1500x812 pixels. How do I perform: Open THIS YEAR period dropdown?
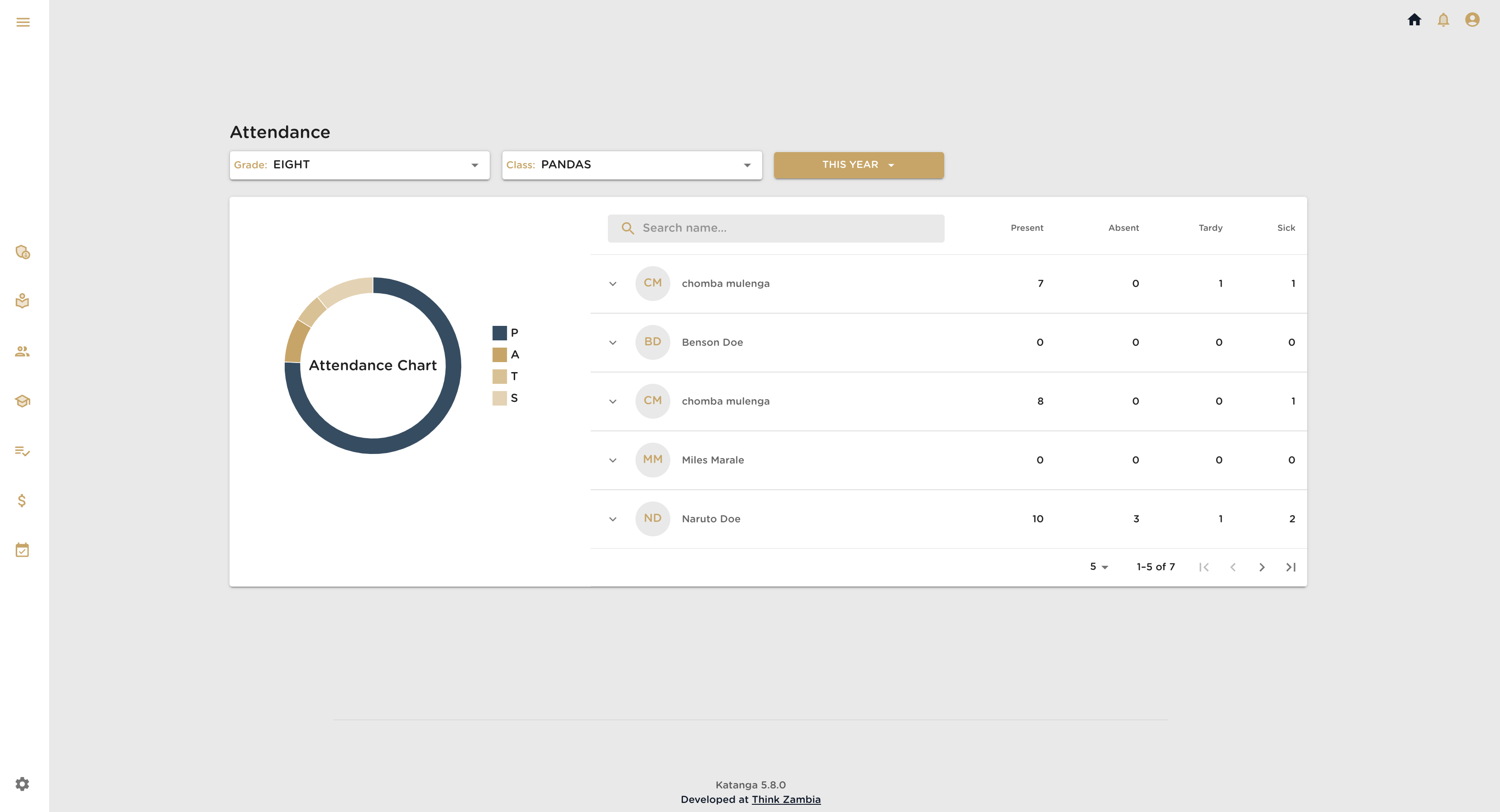(x=858, y=165)
